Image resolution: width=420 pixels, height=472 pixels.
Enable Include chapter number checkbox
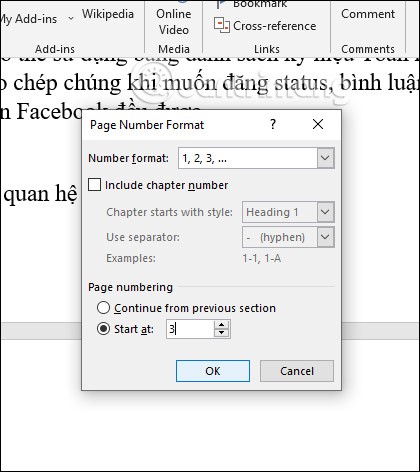click(x=94, y=185)
